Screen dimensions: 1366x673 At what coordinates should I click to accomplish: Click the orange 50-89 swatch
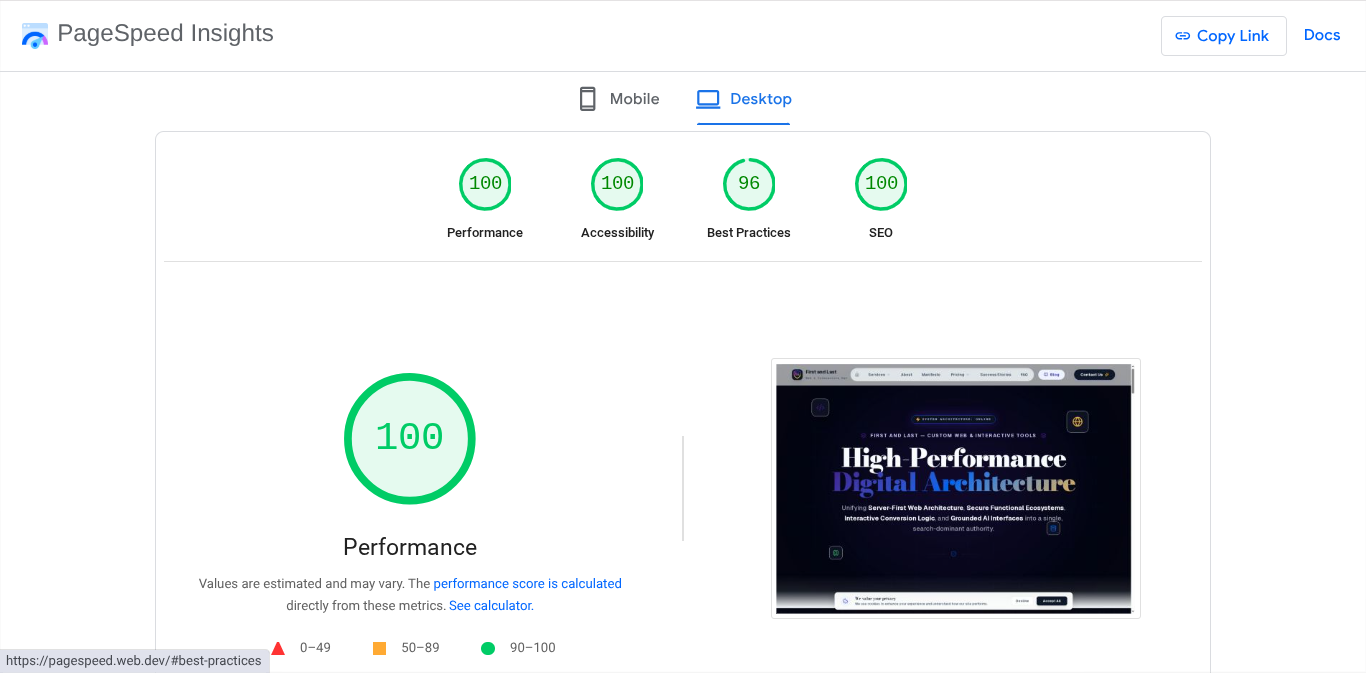point(379,648)
